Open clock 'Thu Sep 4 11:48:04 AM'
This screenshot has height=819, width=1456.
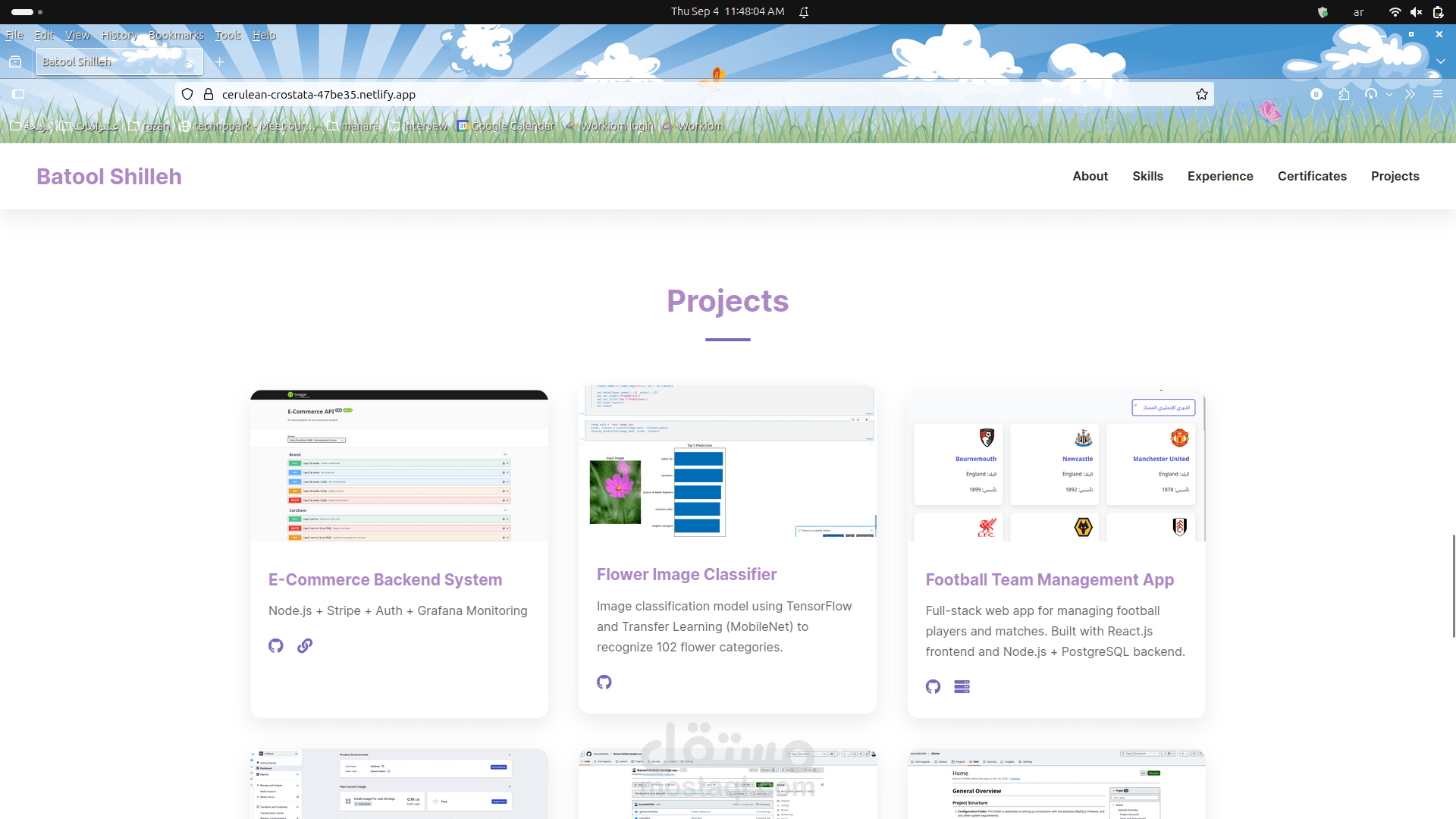click(x=727, y=11)
